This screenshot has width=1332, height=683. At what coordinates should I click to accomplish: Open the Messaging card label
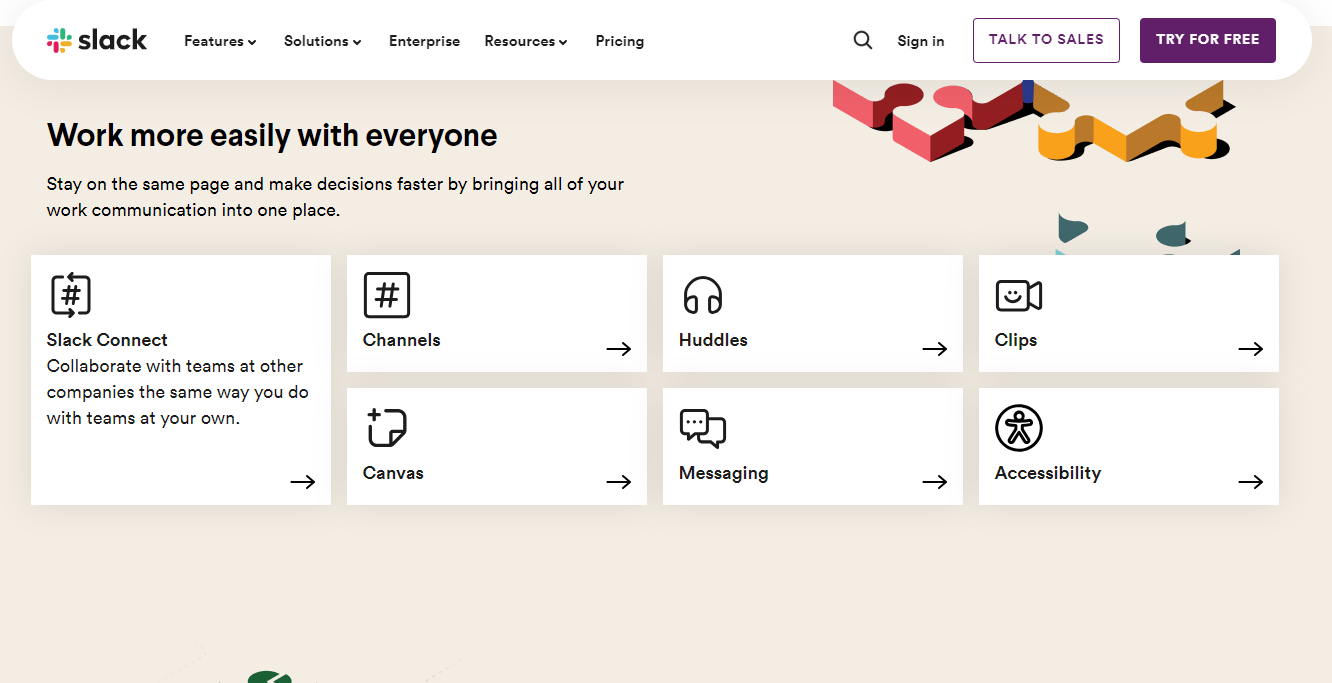pos(724,473)
